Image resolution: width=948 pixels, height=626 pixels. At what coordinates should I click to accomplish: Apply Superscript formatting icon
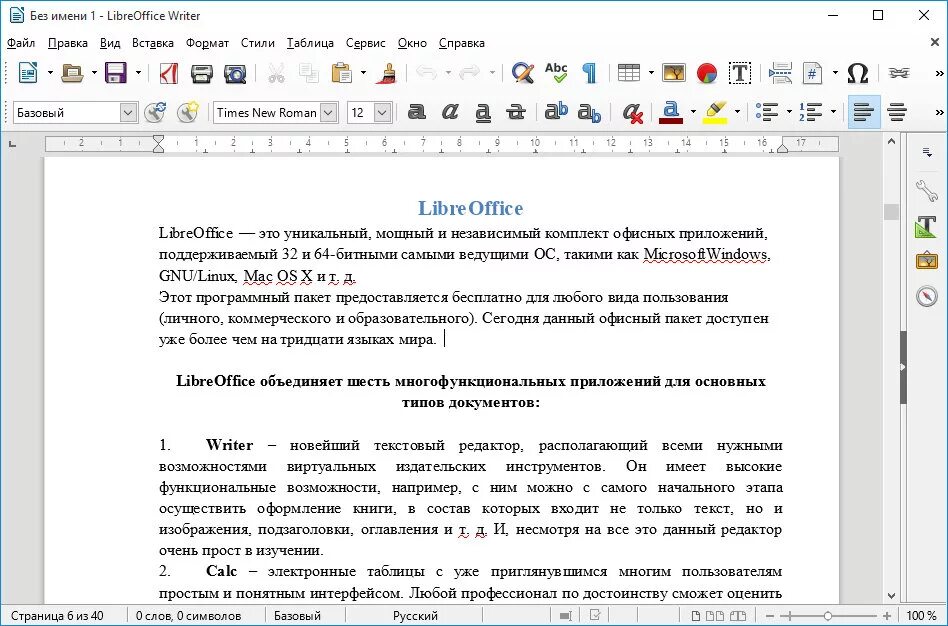(x=556, y=112)
